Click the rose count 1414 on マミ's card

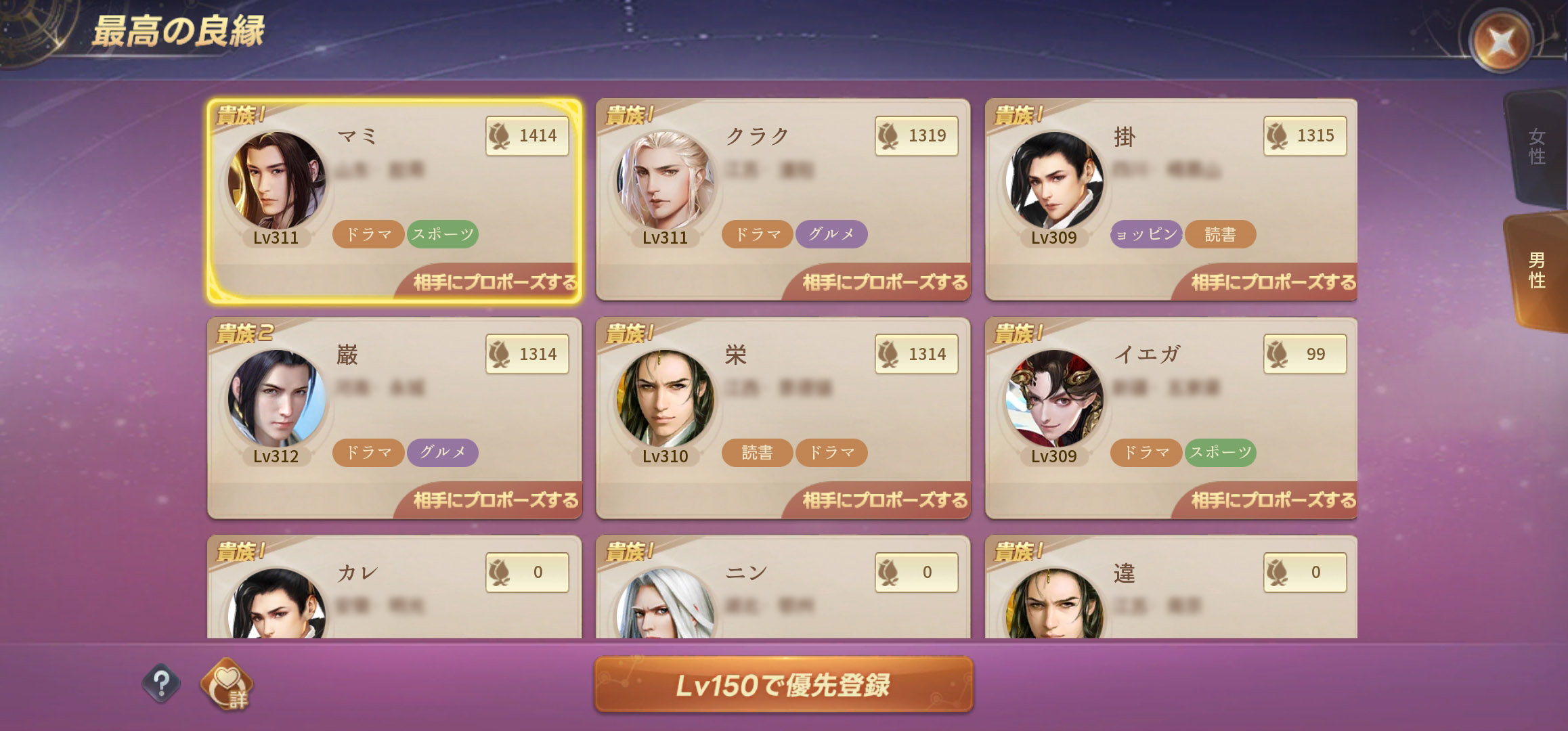tap(527, 136)
